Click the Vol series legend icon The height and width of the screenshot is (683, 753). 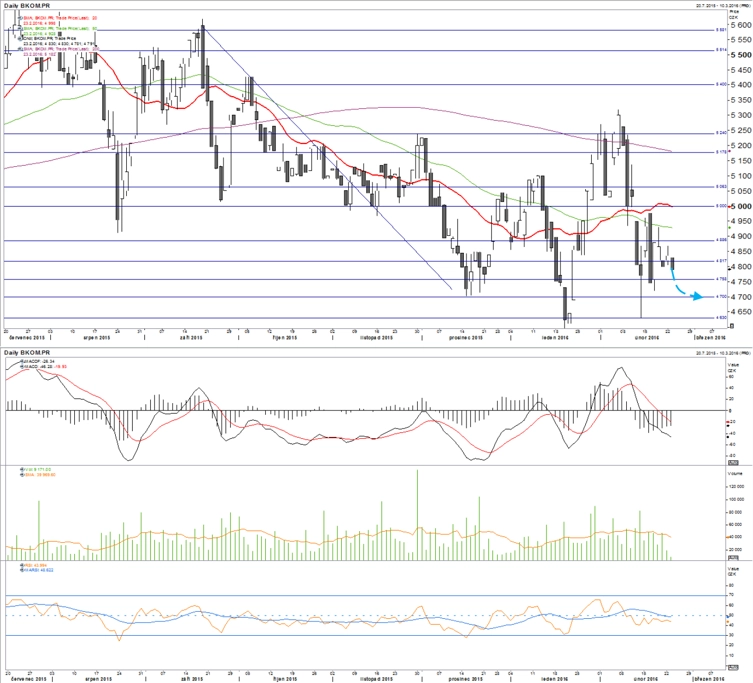pyautogui.click(x=22, y=469)
